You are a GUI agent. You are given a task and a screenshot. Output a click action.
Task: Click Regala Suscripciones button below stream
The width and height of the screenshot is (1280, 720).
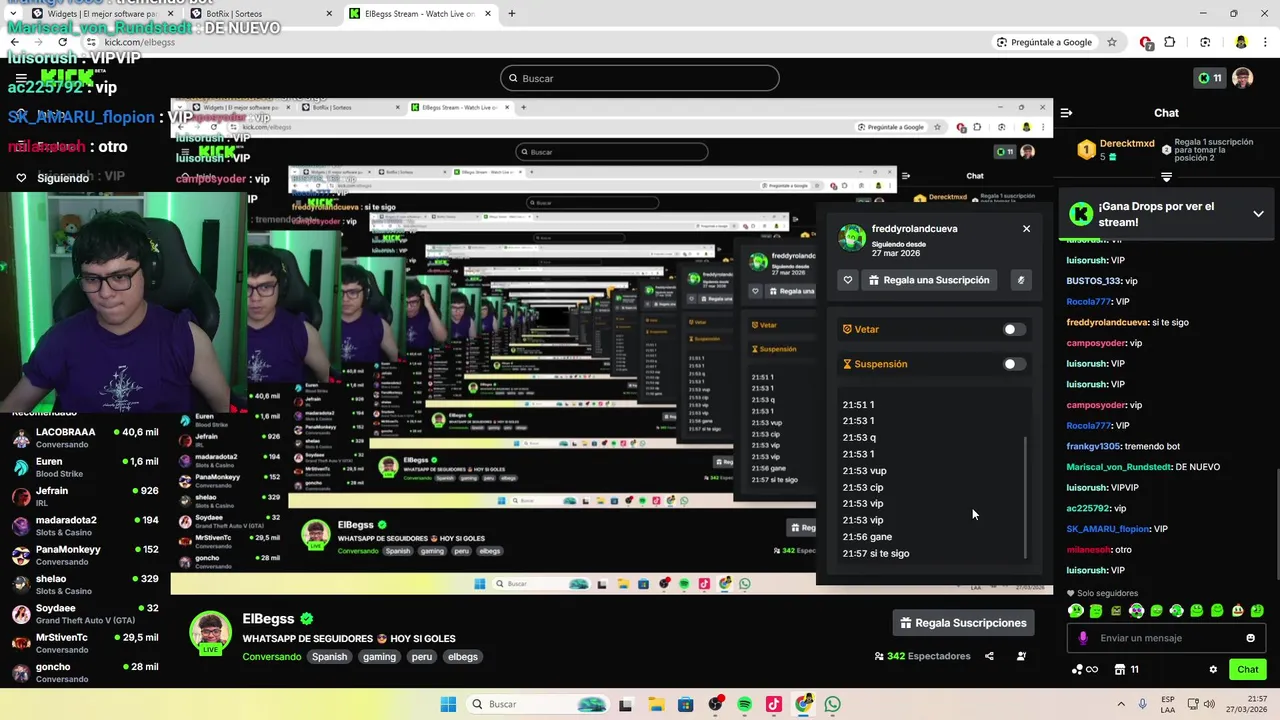click(963, 623)
